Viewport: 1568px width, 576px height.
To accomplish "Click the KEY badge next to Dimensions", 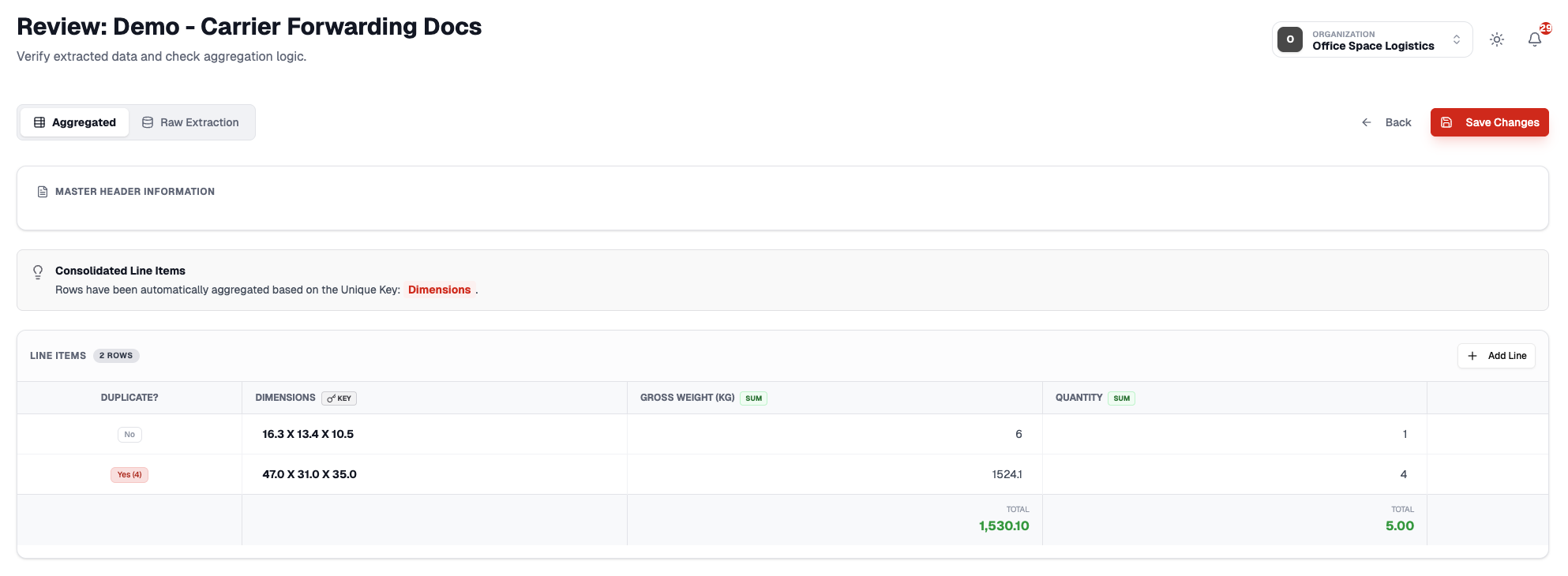I will point(339,398).
